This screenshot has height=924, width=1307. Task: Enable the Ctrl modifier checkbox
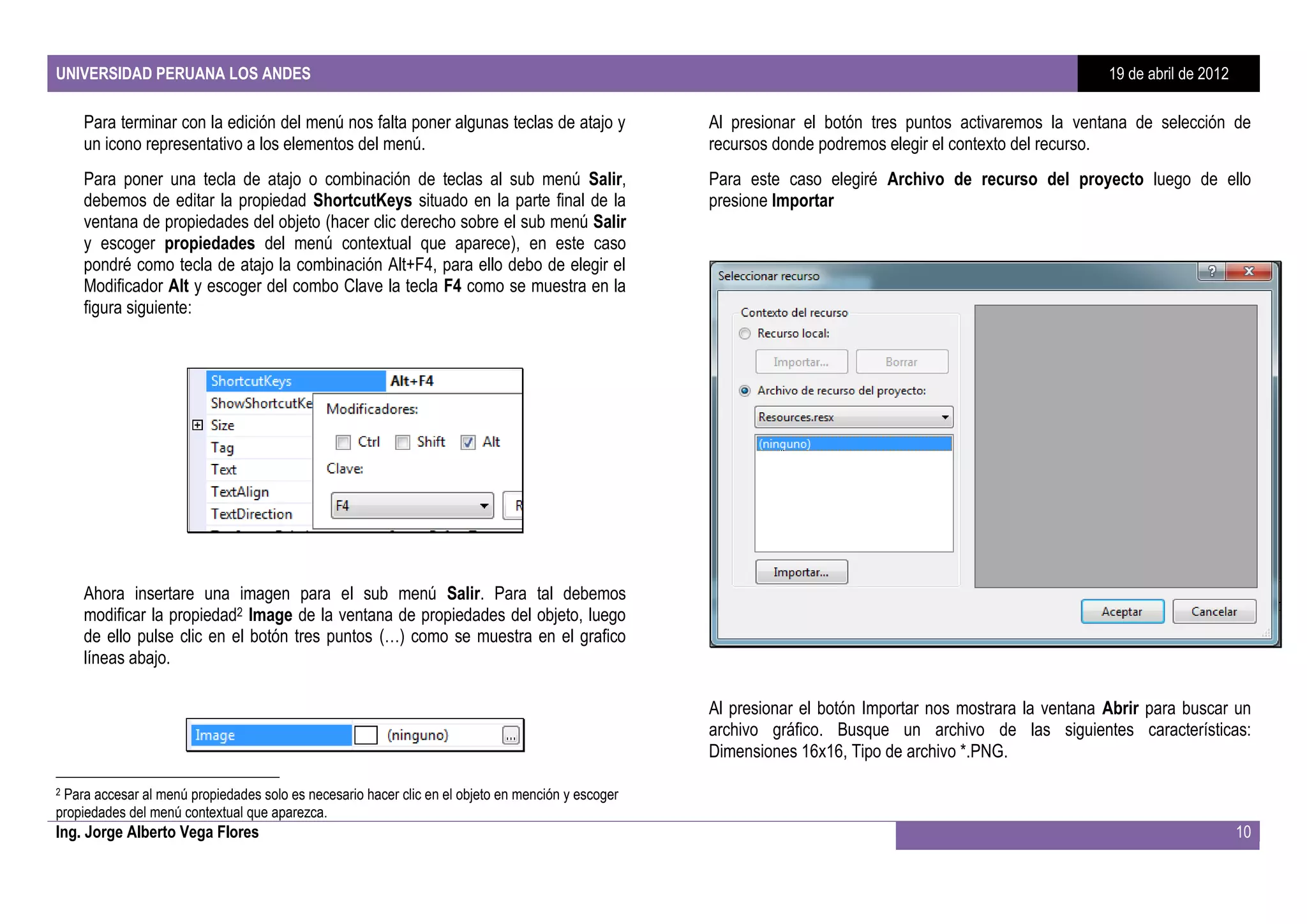[x=343, y=442]
